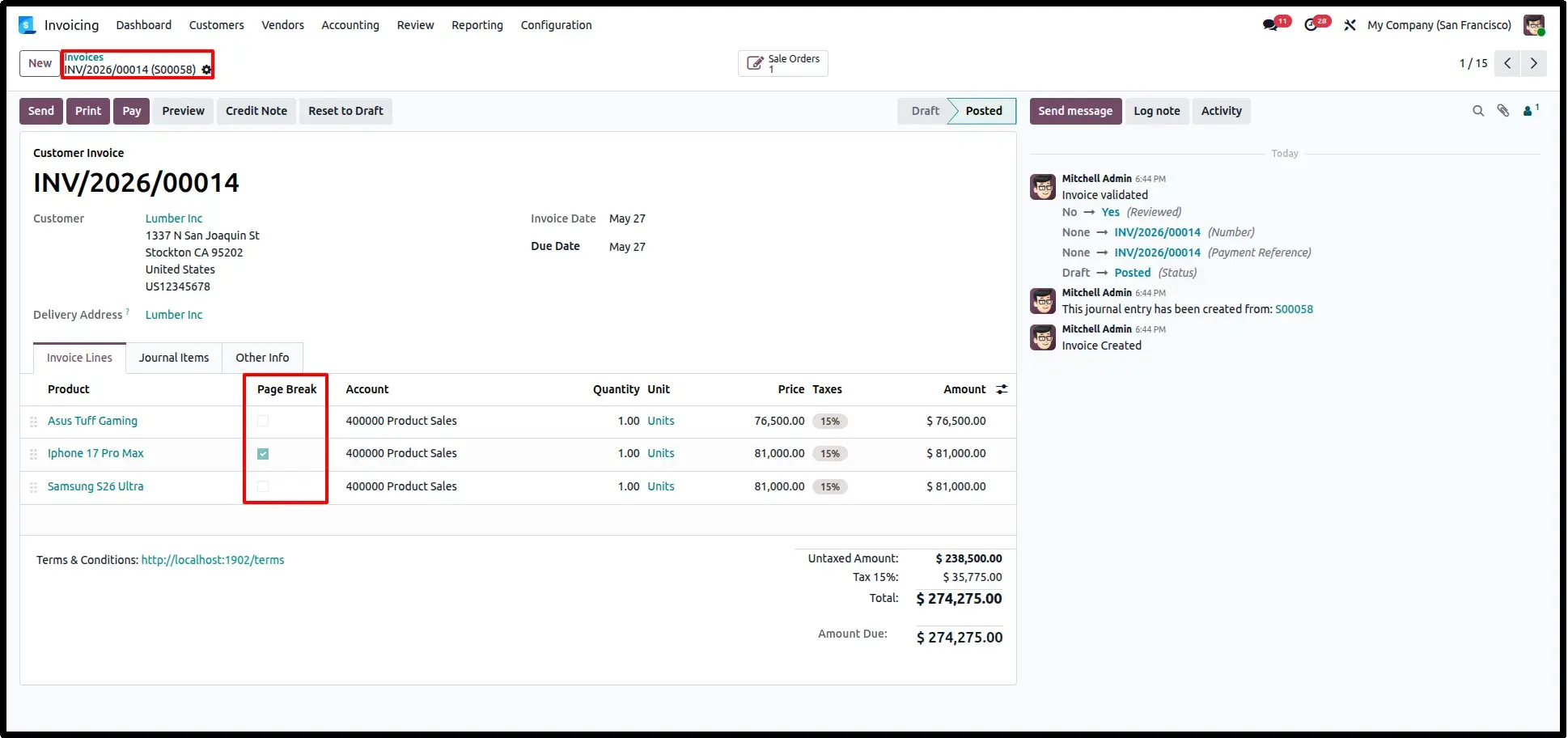
Task: Open the Customers menu
Action: tap(216, 25)
